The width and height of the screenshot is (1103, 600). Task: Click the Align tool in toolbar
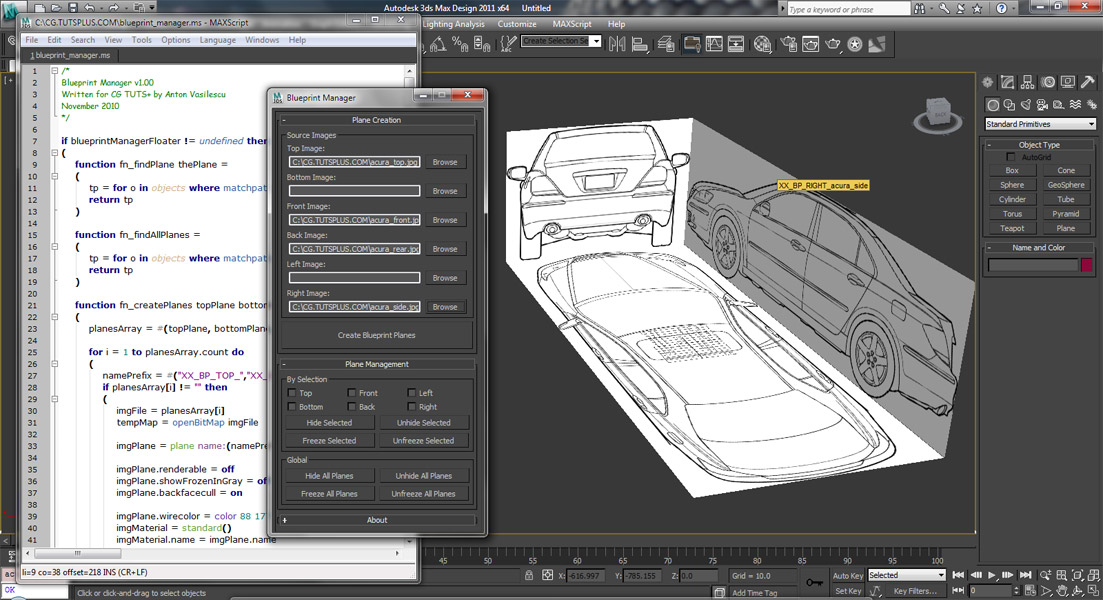click(639, 44)
